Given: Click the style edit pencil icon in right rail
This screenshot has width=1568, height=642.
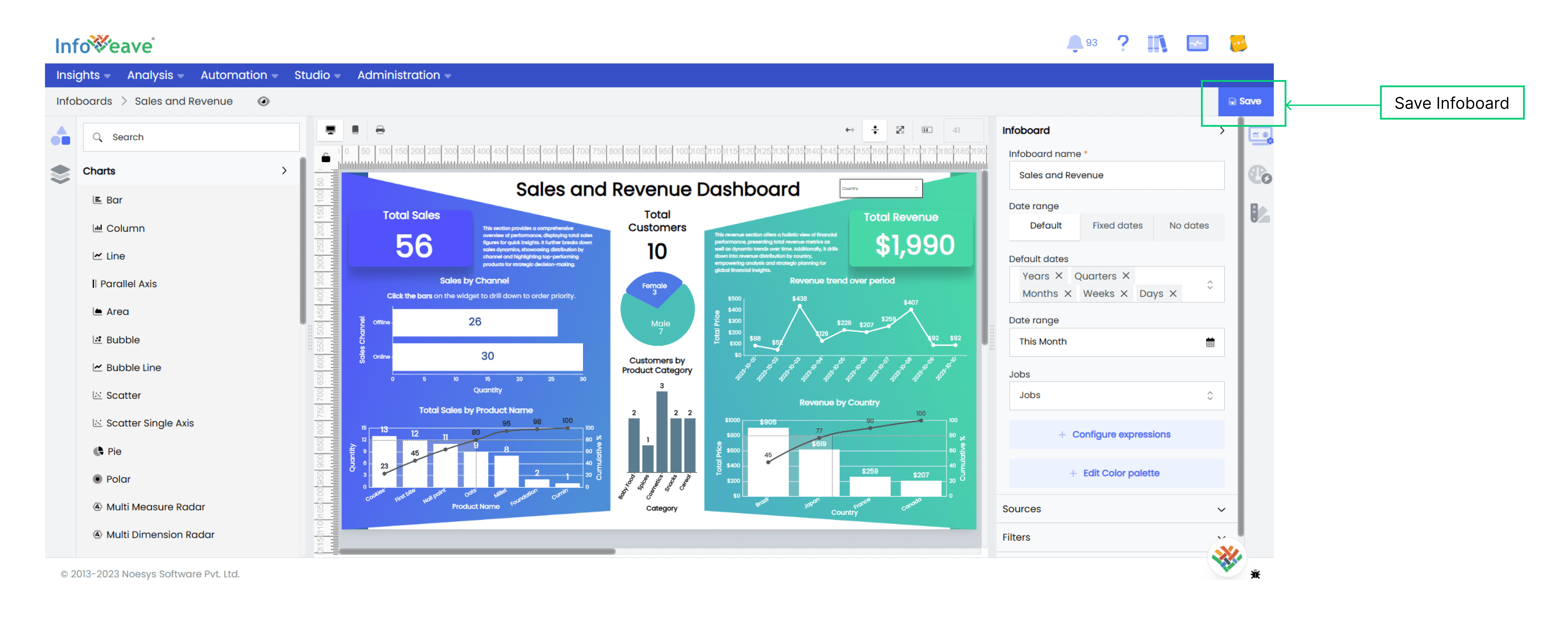Looking at the screenshot, I should (1259, 213).
